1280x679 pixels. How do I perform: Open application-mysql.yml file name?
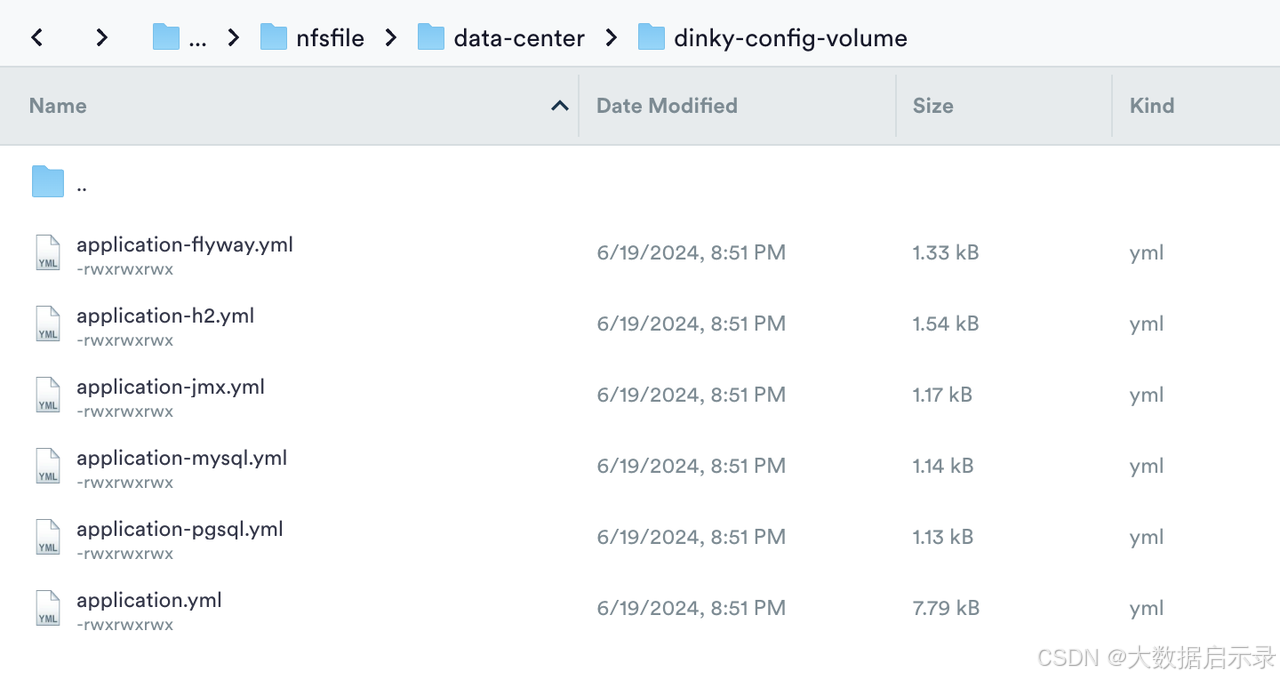coord(182,458)
